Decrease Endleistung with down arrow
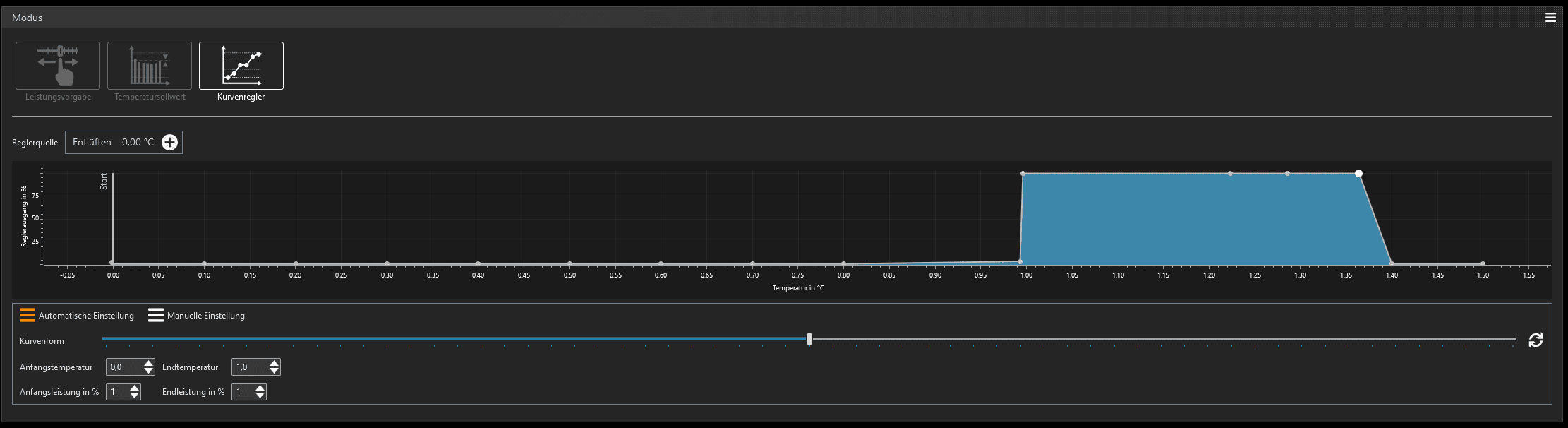The width and height of the screenshot is (1568, 428). click(260, 396)
